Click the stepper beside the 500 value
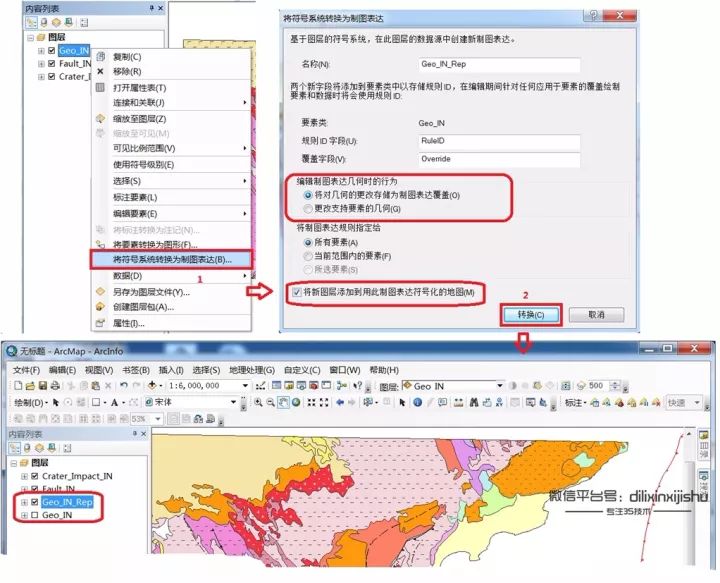 click(x=615, y=386)
